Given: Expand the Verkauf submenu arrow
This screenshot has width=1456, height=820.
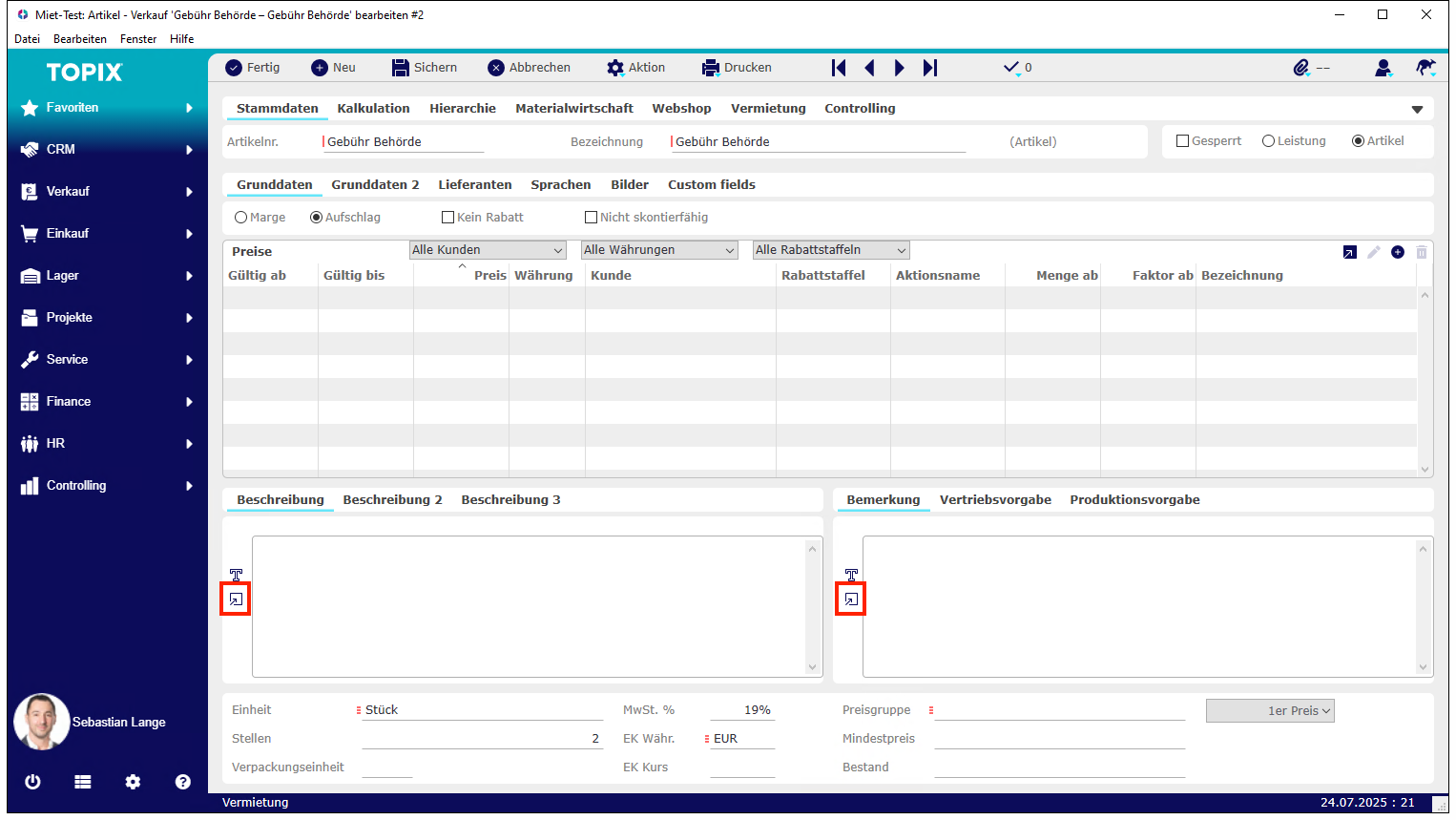Looking at the screenshot, I should (189, 192).
